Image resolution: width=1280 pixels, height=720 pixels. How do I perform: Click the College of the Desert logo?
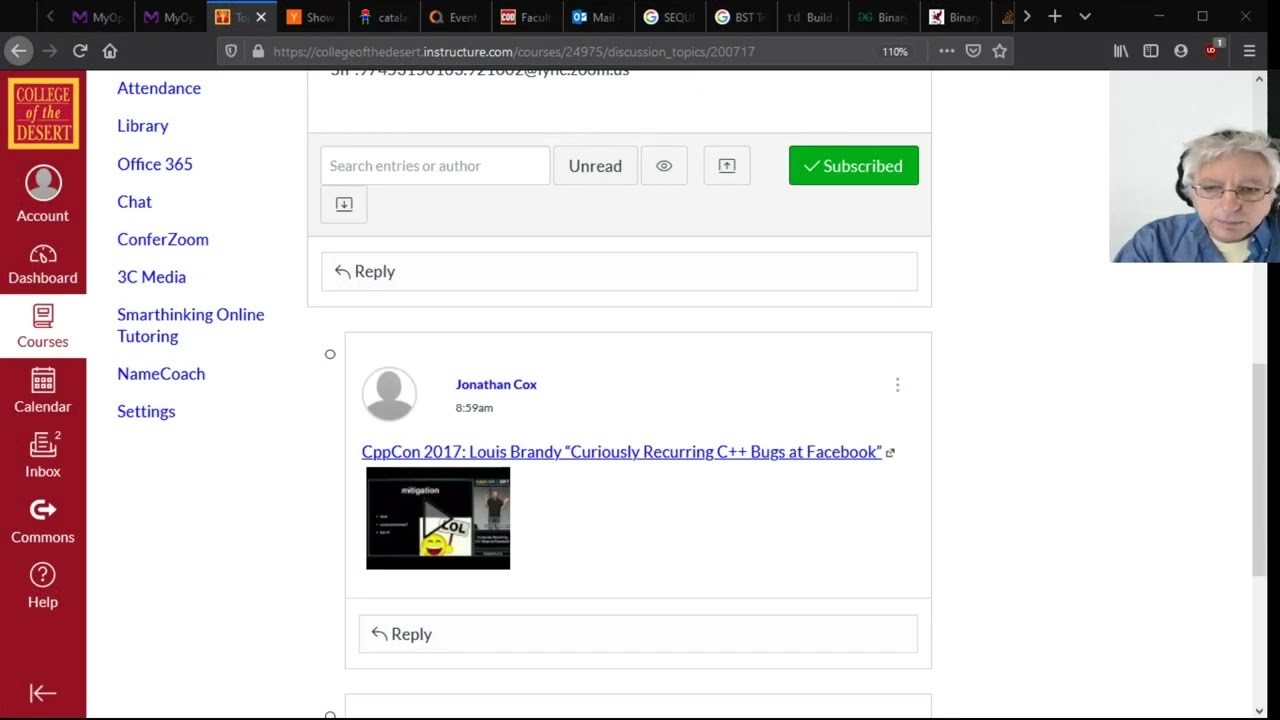[43, 113]
